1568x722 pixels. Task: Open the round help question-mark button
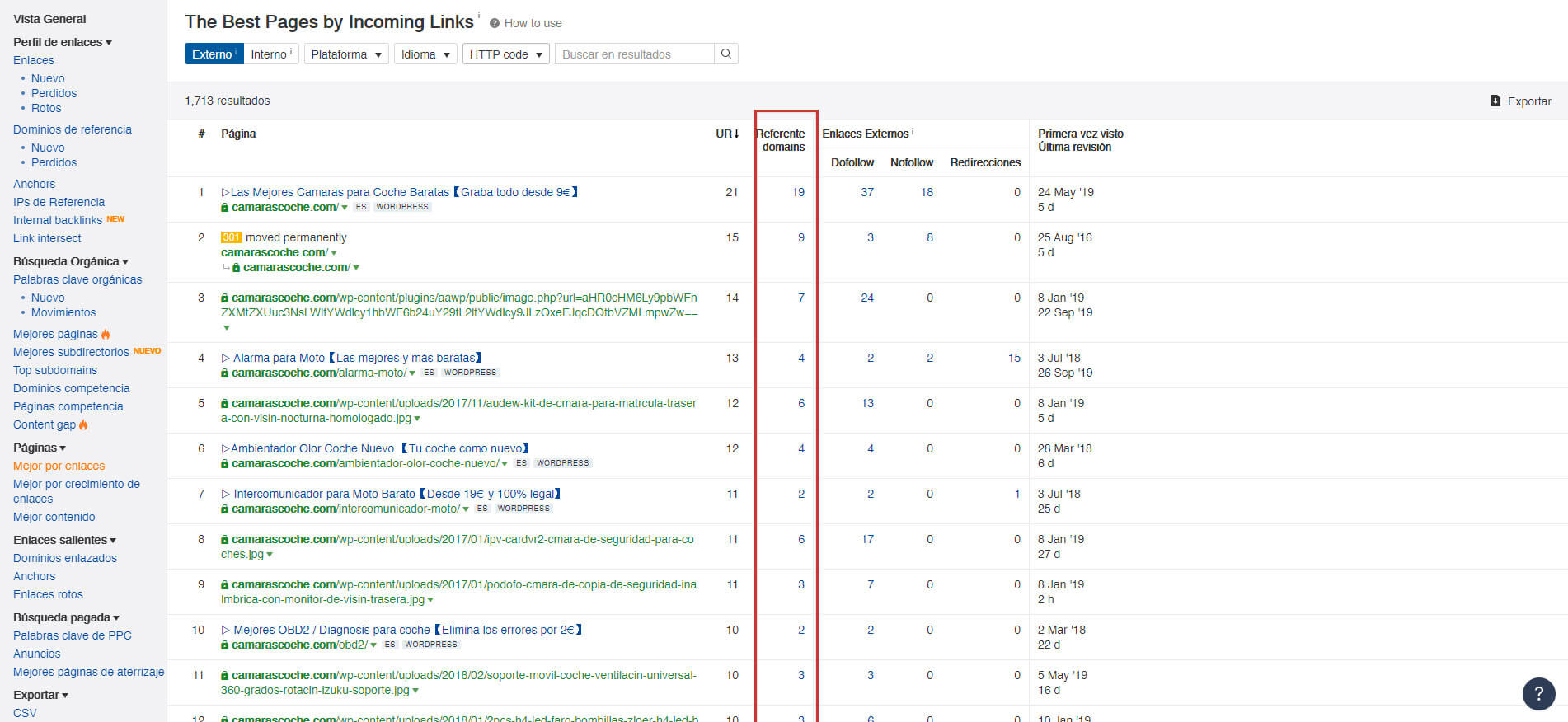click(1538, 693)
